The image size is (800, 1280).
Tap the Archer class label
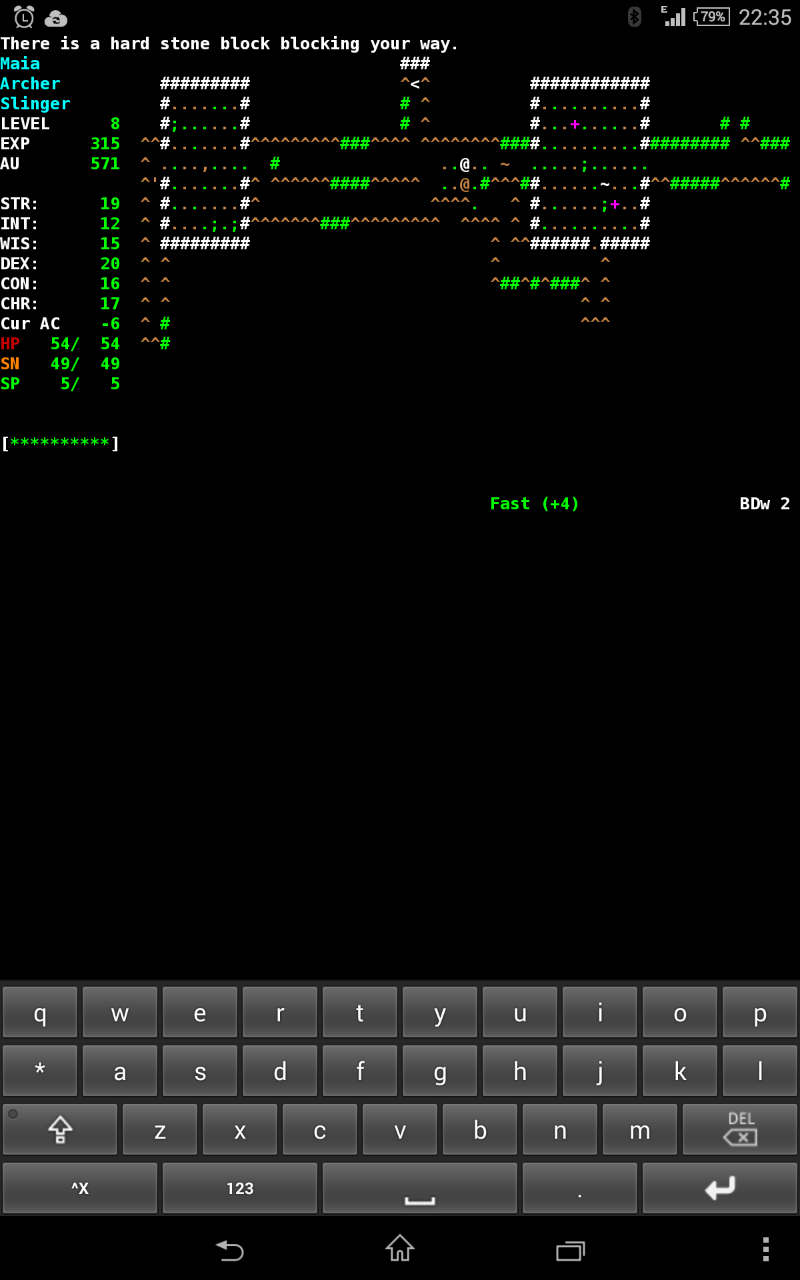coord(30,84)
